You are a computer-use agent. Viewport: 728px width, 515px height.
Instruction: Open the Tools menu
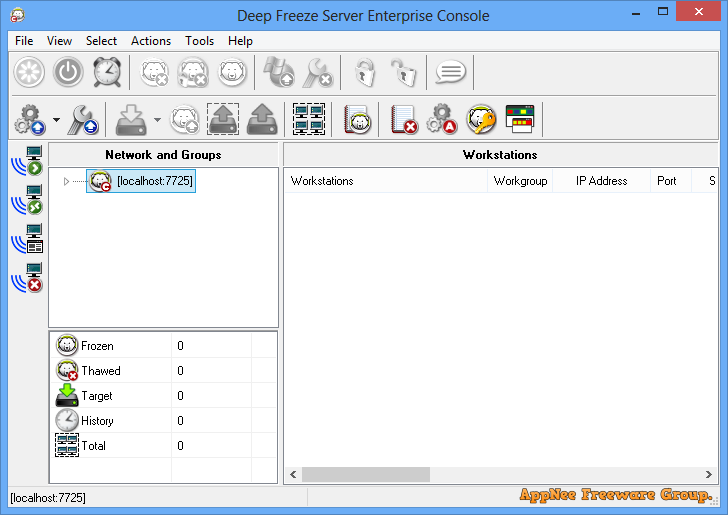pos(200,41)
